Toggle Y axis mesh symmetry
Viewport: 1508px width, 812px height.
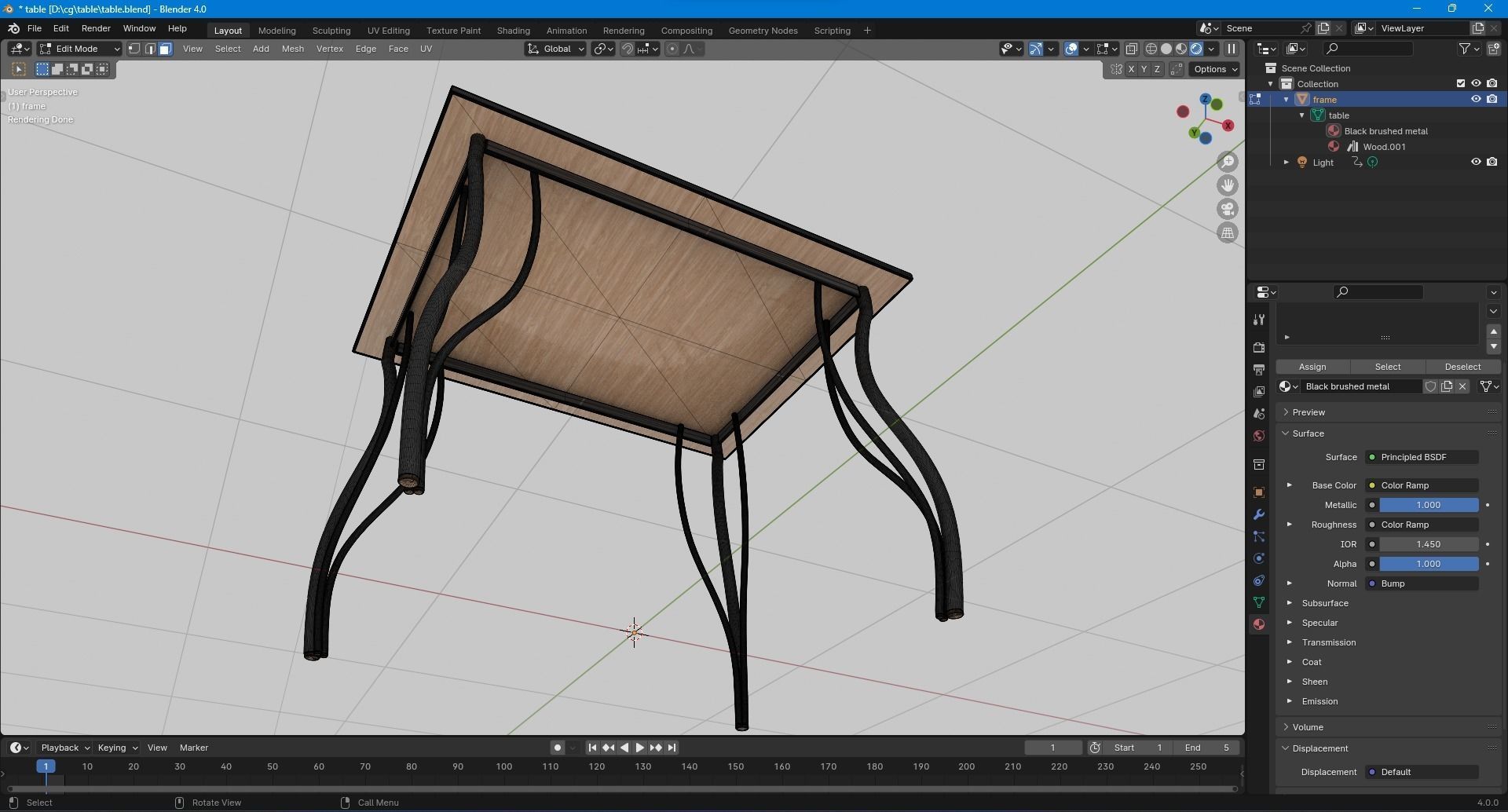coord(1144,69)
